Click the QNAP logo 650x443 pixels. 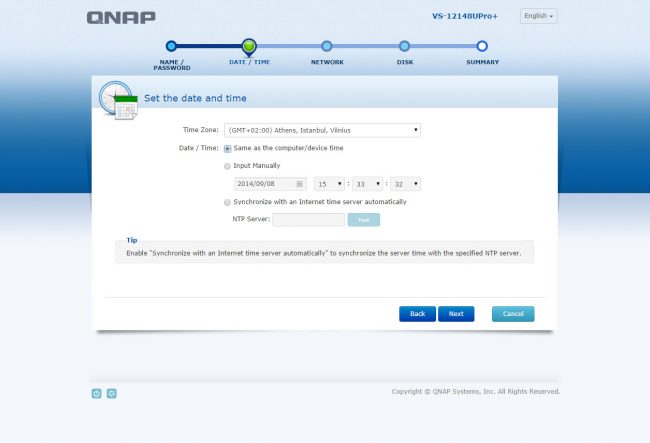121,17
